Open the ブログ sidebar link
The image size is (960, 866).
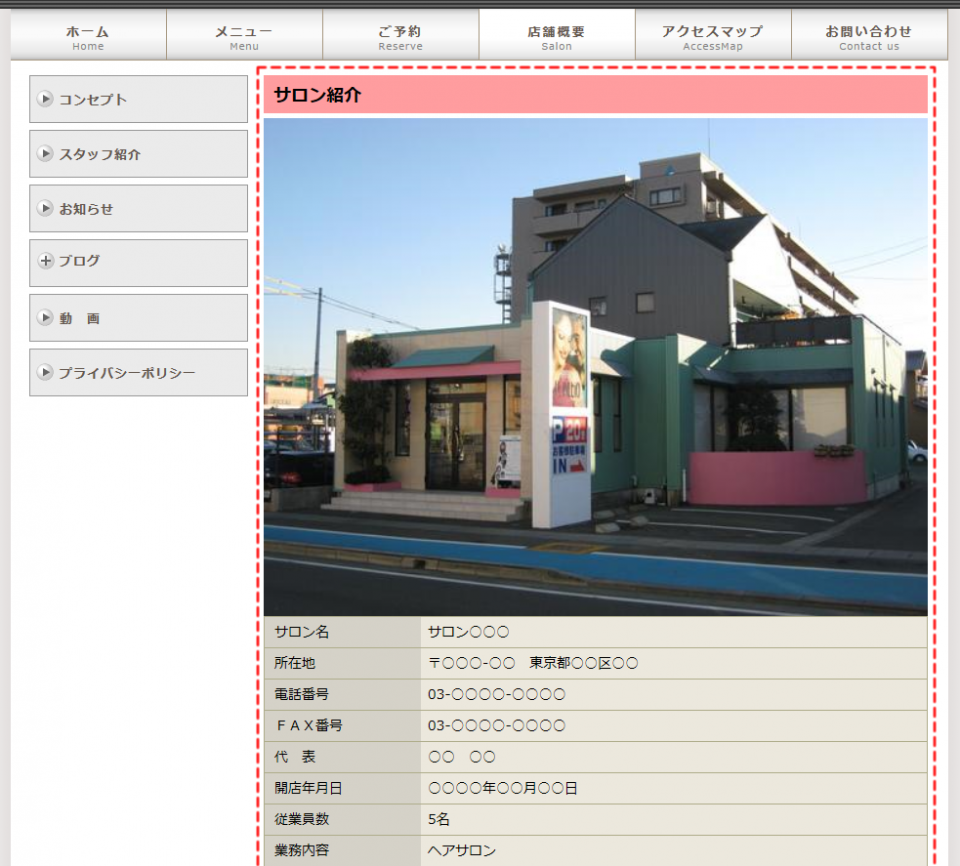138,263
